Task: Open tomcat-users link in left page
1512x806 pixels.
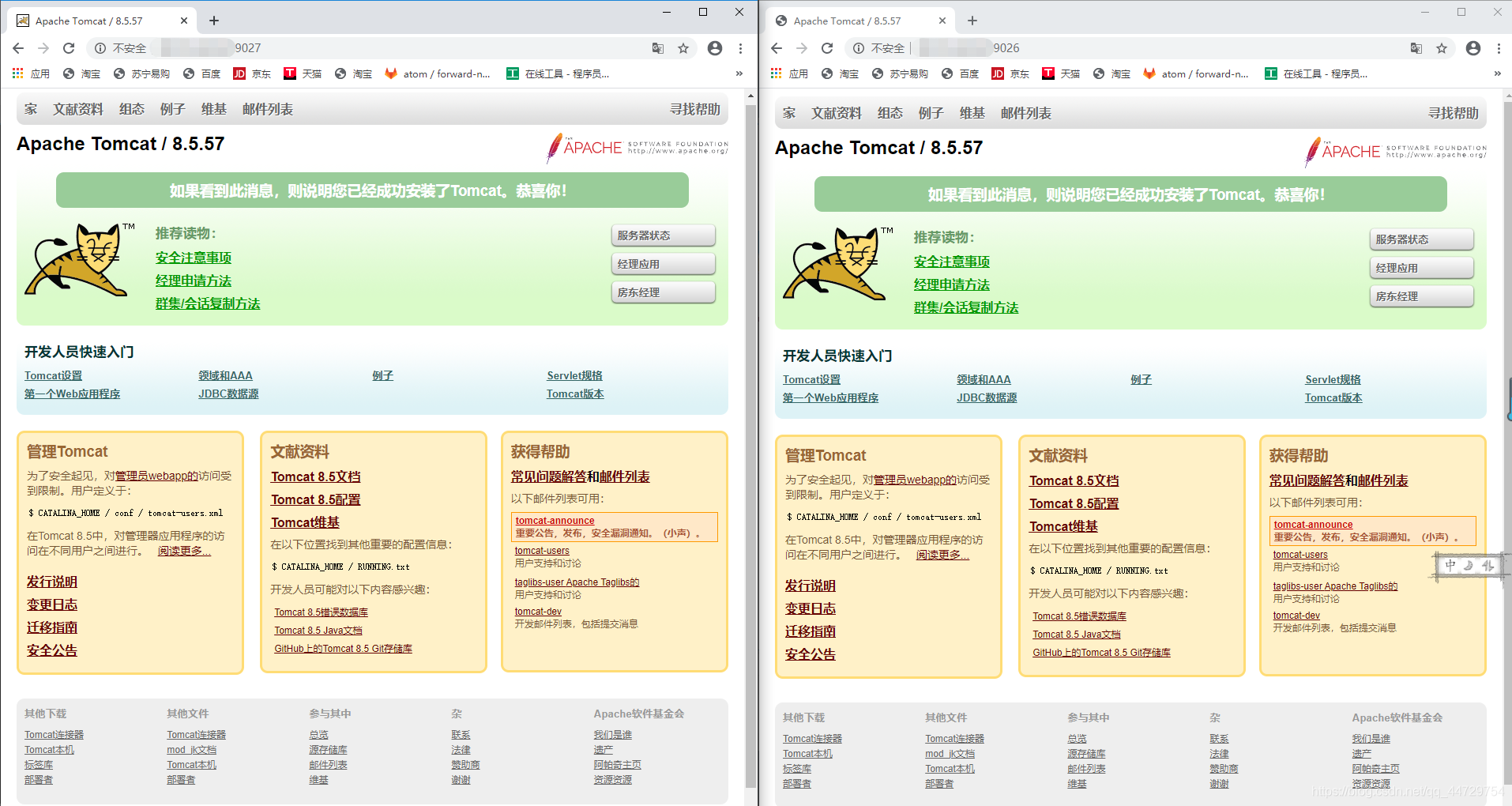Action: pyautogui.click(x=542, y=551)
